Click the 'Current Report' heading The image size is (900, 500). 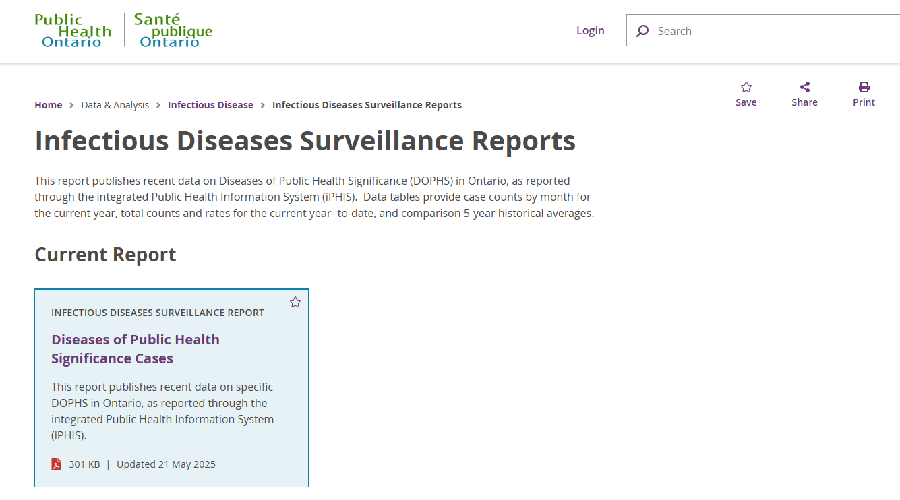pos(105,254)
